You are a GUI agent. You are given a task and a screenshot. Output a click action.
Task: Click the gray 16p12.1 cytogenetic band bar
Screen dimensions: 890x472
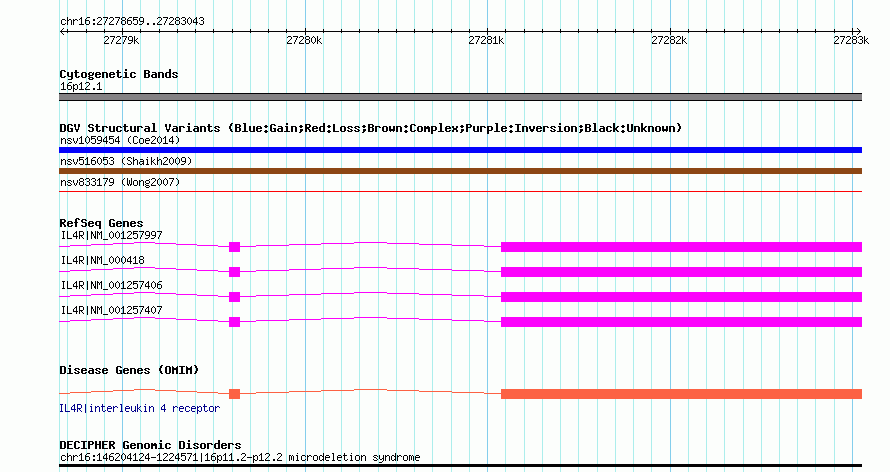(x=460, y=97)
